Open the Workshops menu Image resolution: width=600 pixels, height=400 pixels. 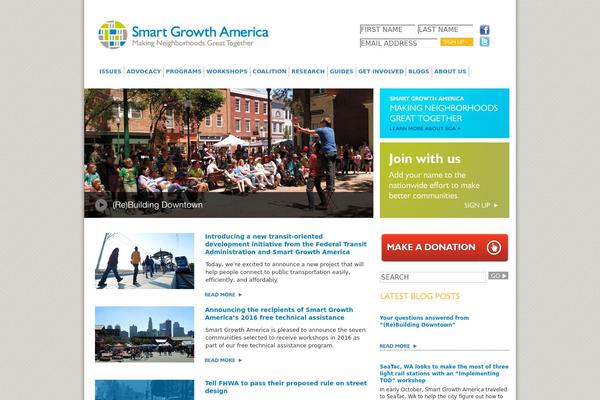(x=227, y=72)
